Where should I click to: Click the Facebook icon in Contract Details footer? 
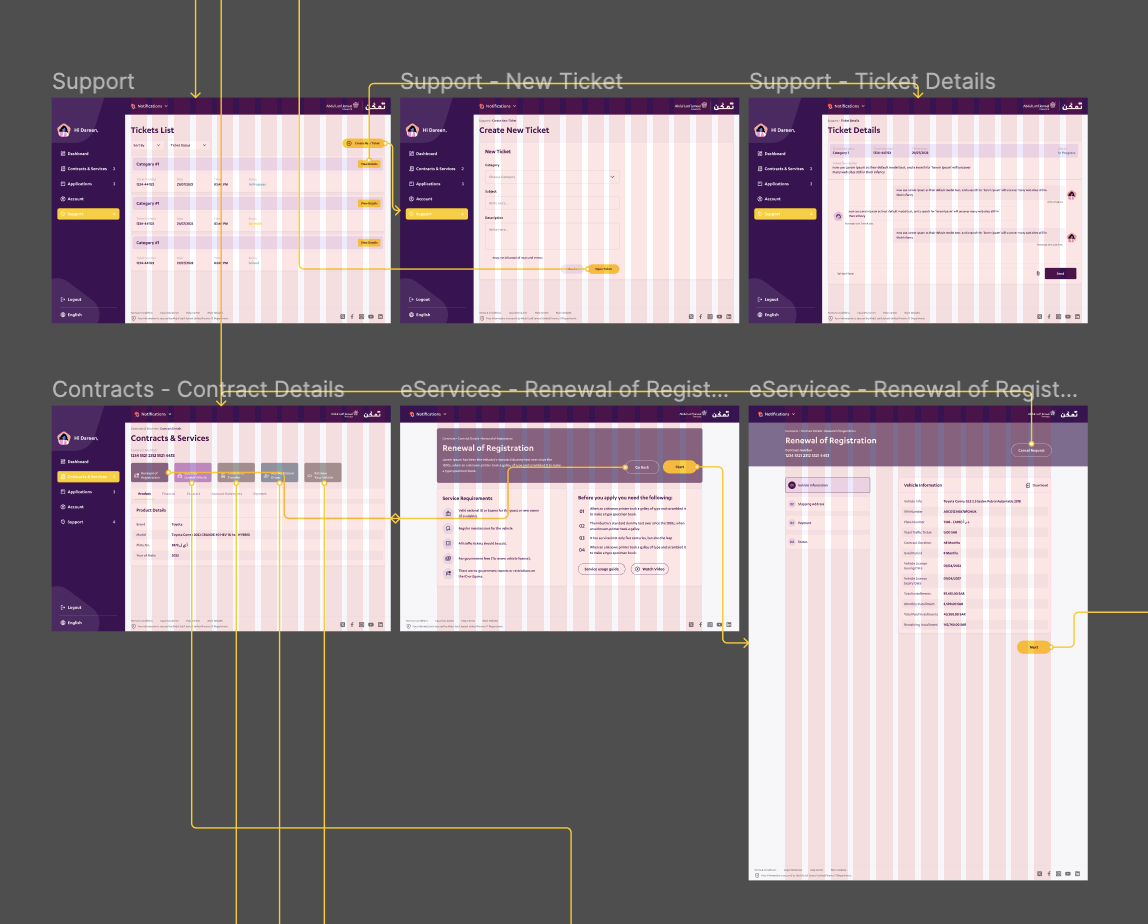tap(352, 625)
